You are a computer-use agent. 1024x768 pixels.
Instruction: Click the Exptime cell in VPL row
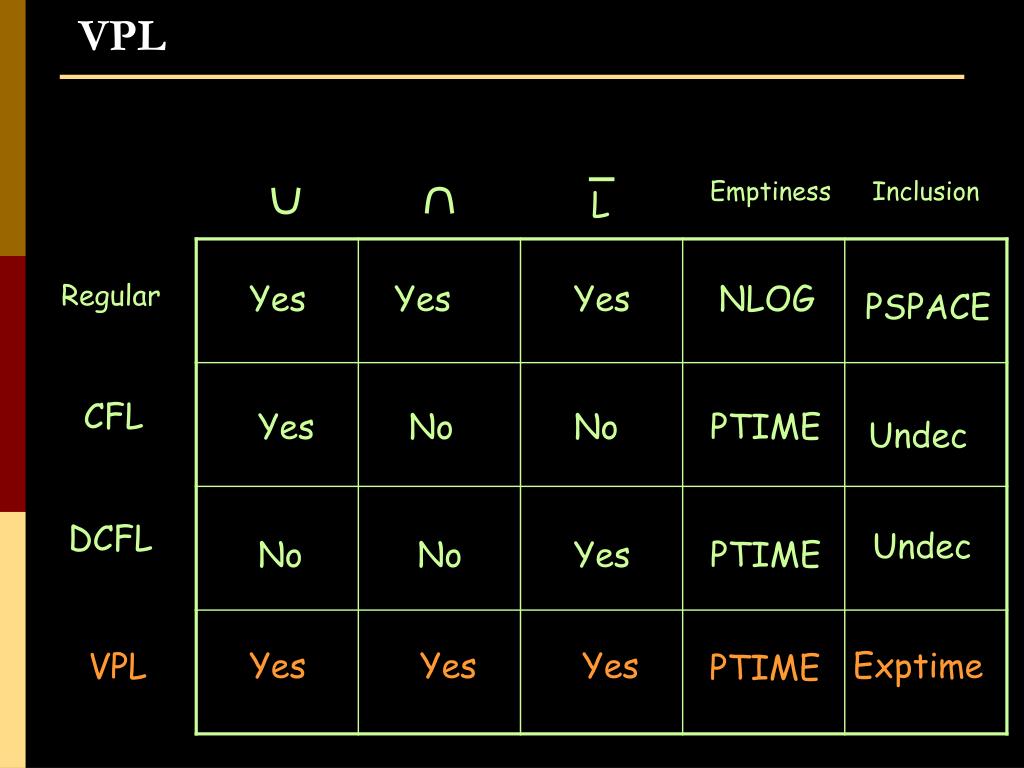(918, 667)
